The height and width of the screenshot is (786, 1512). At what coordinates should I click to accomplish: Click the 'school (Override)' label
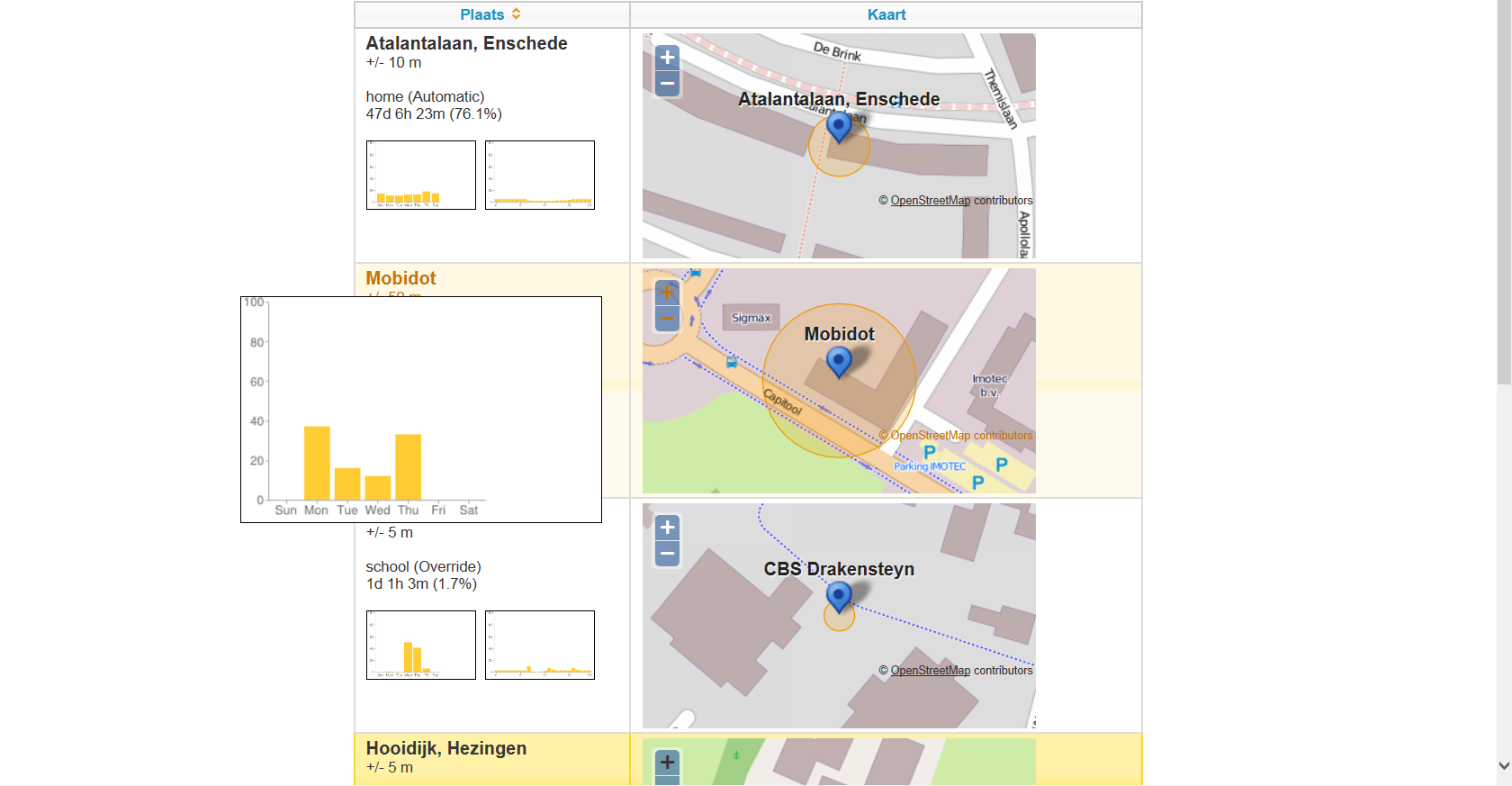423,566
